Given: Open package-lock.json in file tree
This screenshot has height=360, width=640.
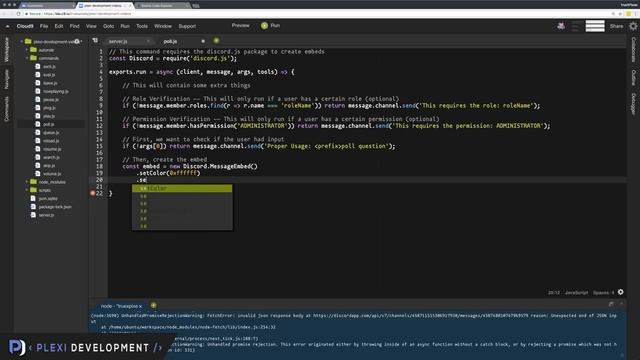Looking at the screenshot, I should pyautogui.click(x=55, y=207).
